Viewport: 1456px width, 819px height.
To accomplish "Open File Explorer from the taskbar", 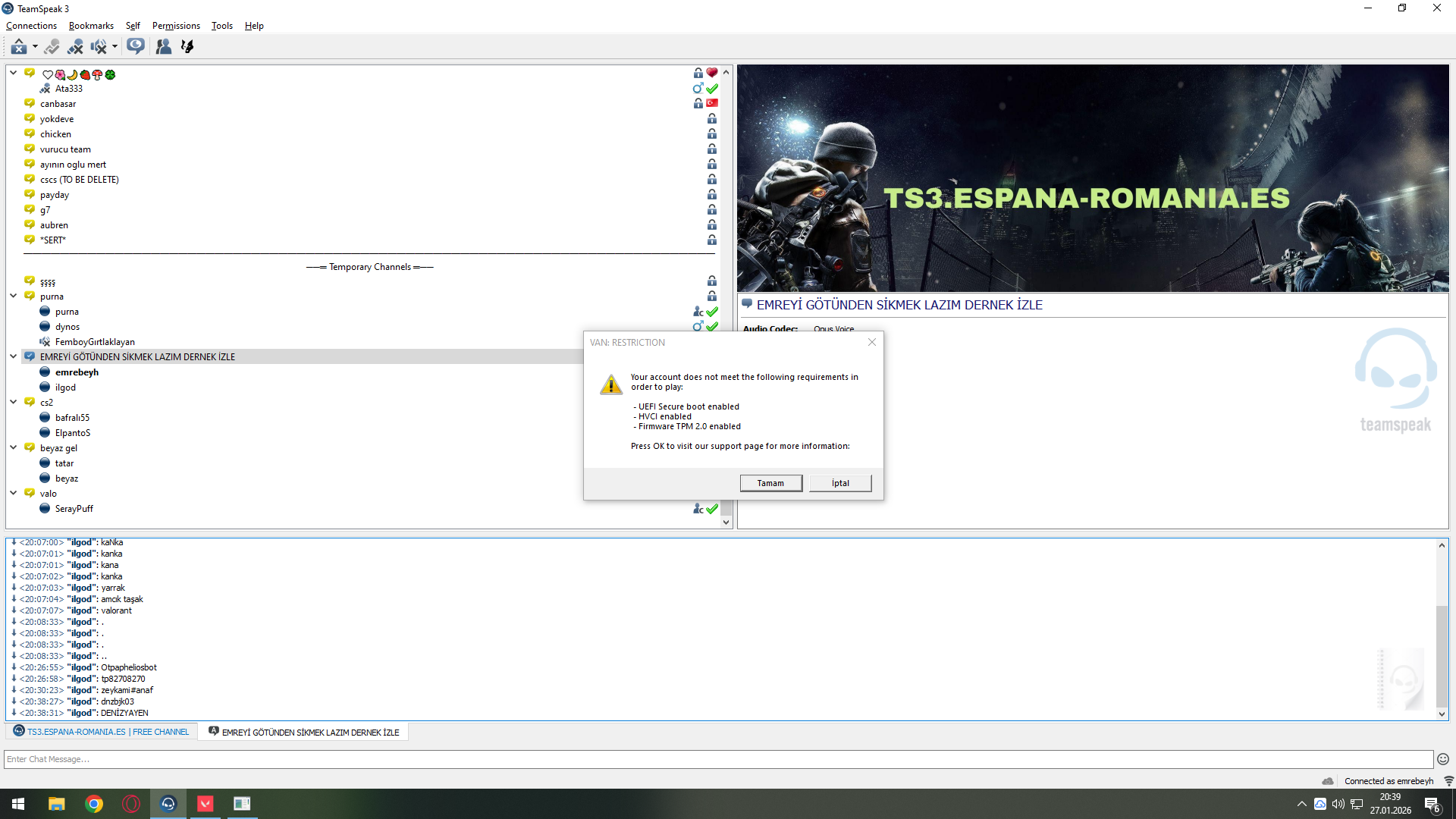I will tap(56, 804).
